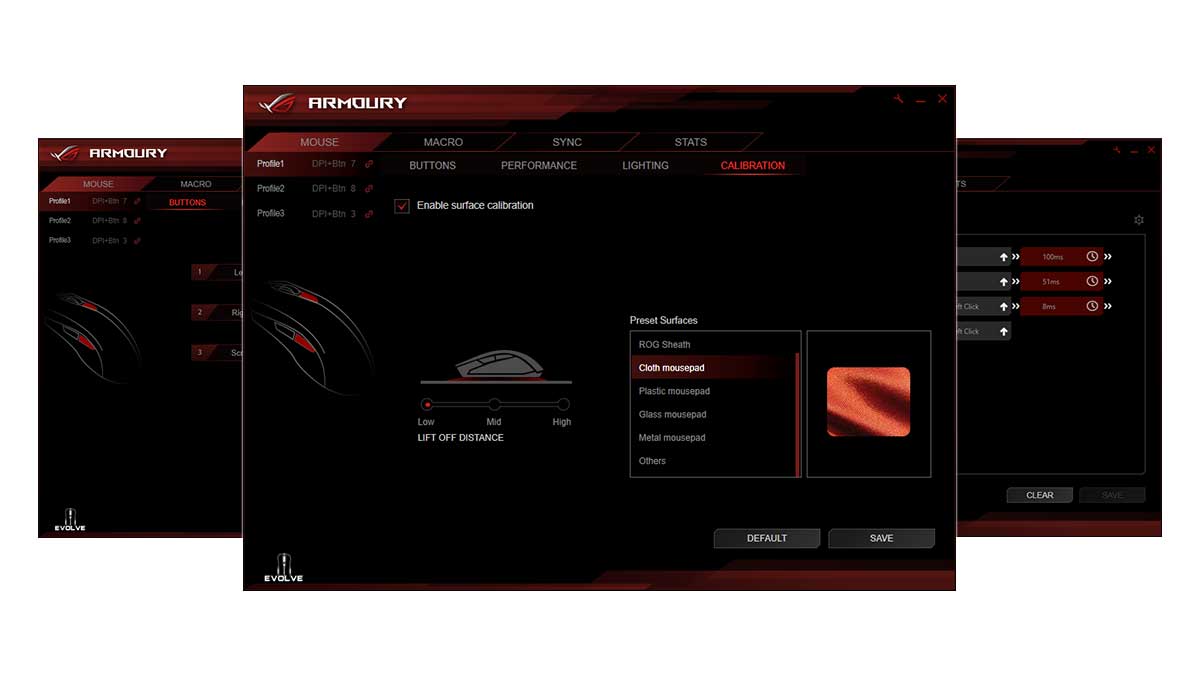The image size is (1200, 676).
Task: Click Profile2 link icon in left window
Action: click(137, 220)
